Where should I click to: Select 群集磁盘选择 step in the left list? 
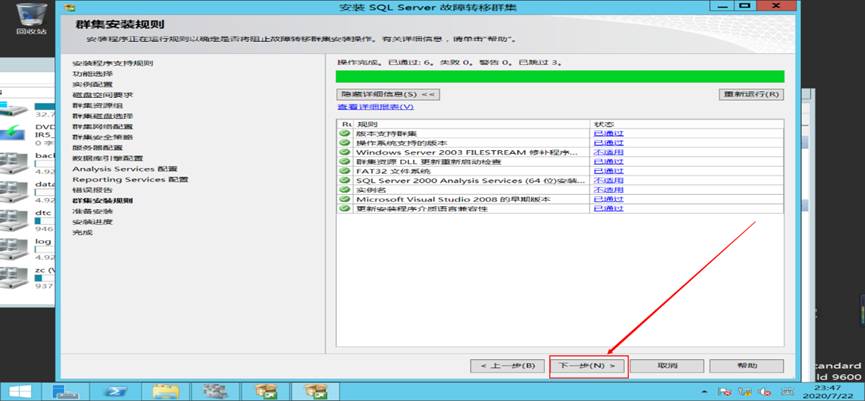point(103,116)
